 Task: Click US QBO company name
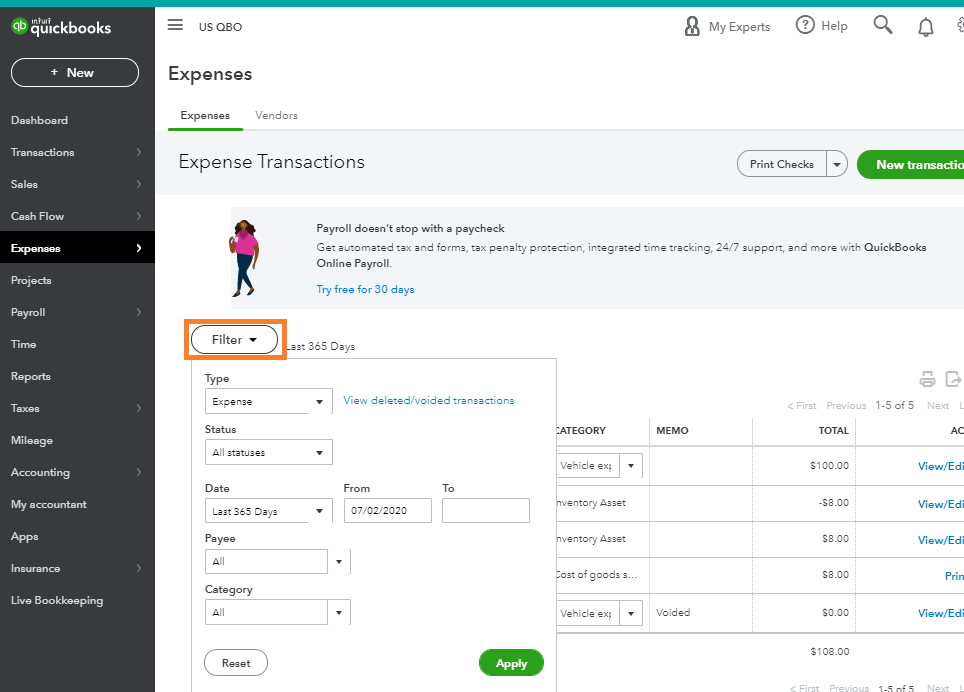coord(220,26)
